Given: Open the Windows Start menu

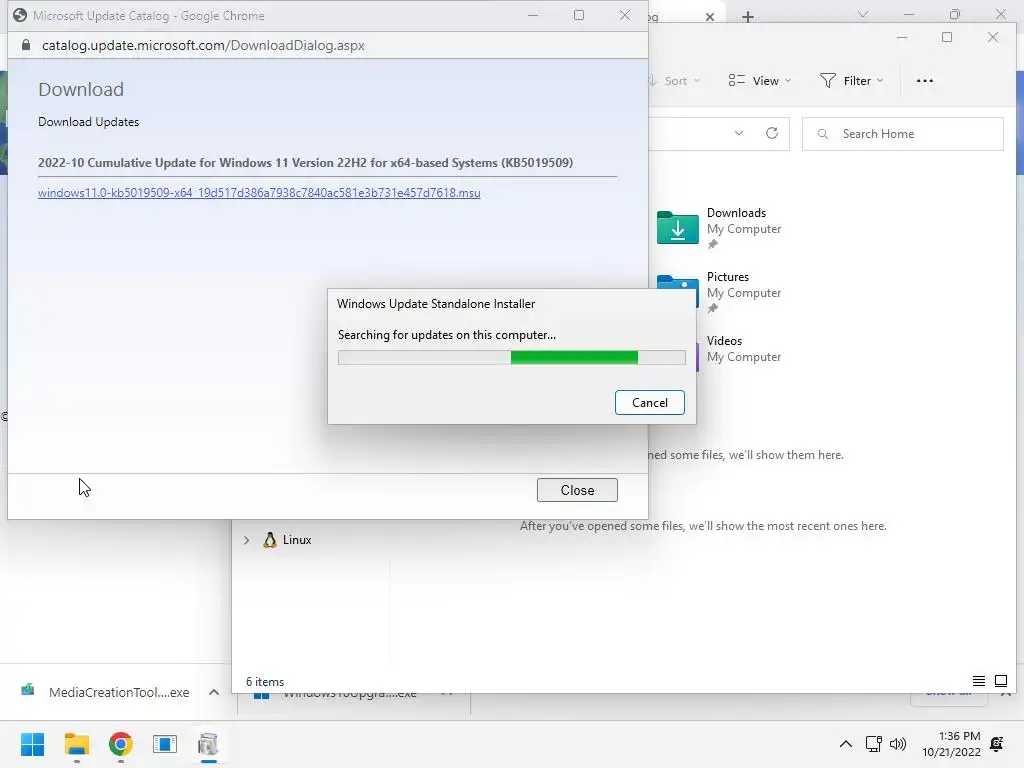Looking at the screenshot, I should click(32, 744).
